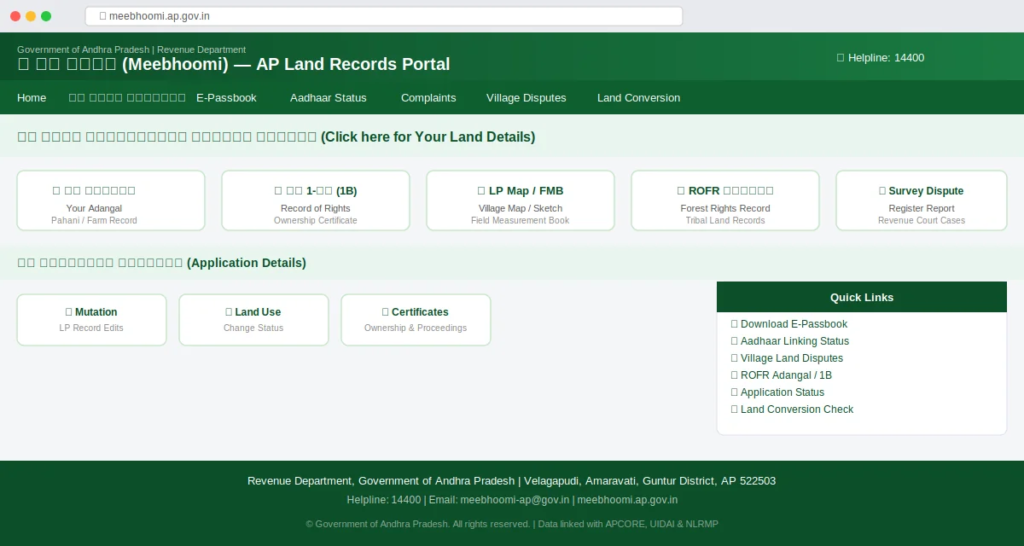Open the Certificates card
Screen dimensions: 1024x546
[416, 320]
